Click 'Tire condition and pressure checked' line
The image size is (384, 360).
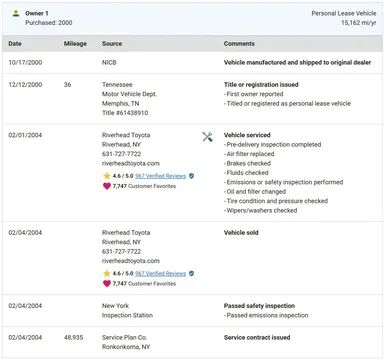(x=276, y=201)
